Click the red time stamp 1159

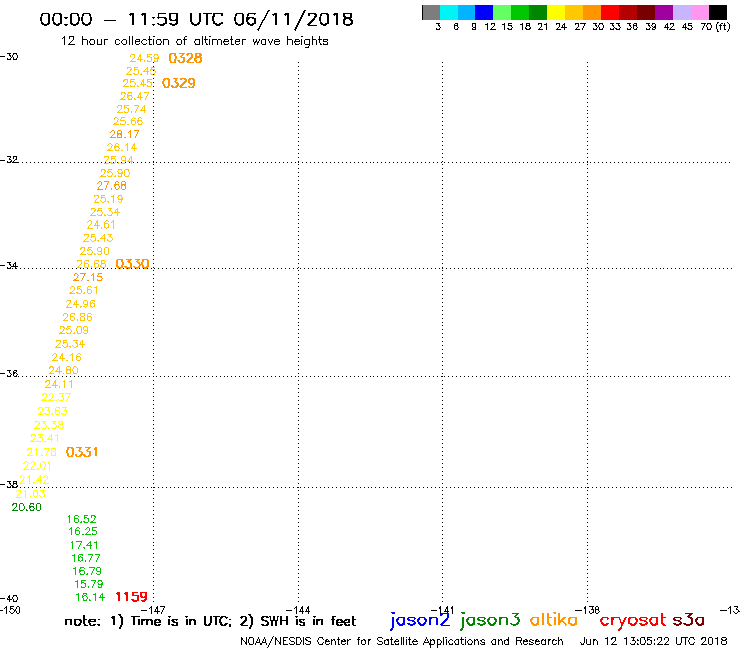click(131, 597)
